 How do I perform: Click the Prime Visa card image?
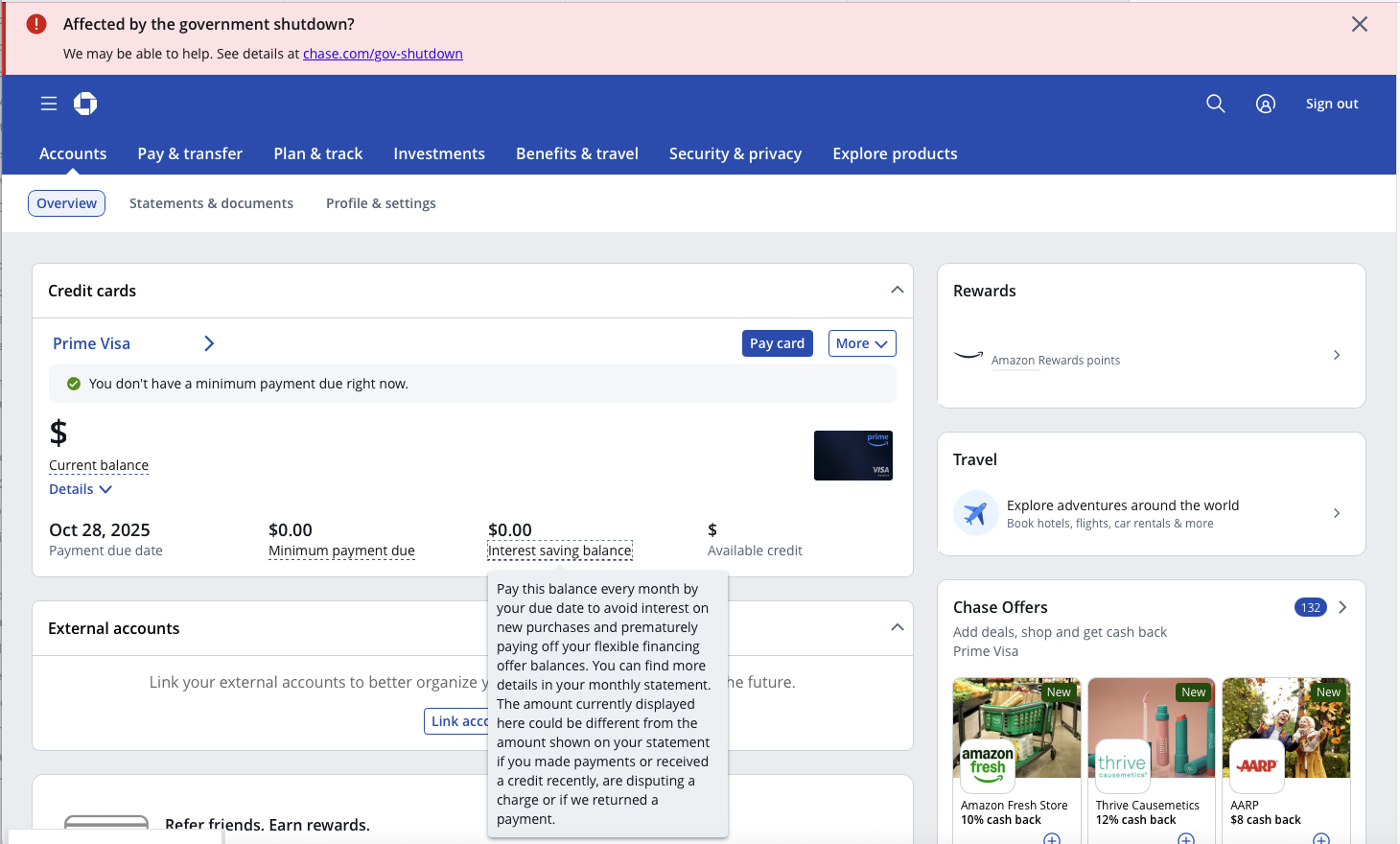(x=852, y=456)
